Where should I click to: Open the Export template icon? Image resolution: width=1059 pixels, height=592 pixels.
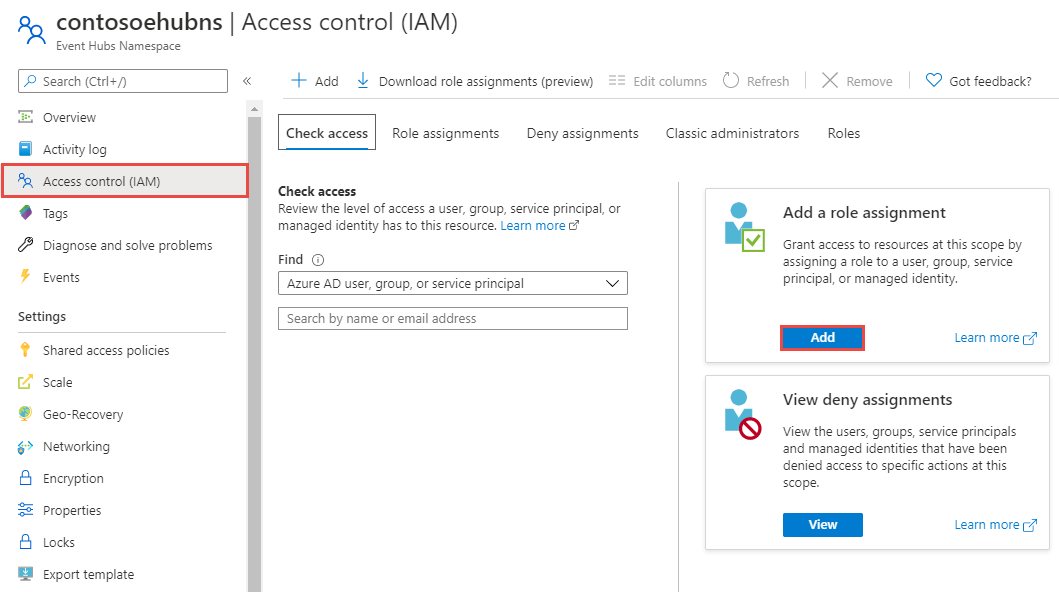point(26,574)
